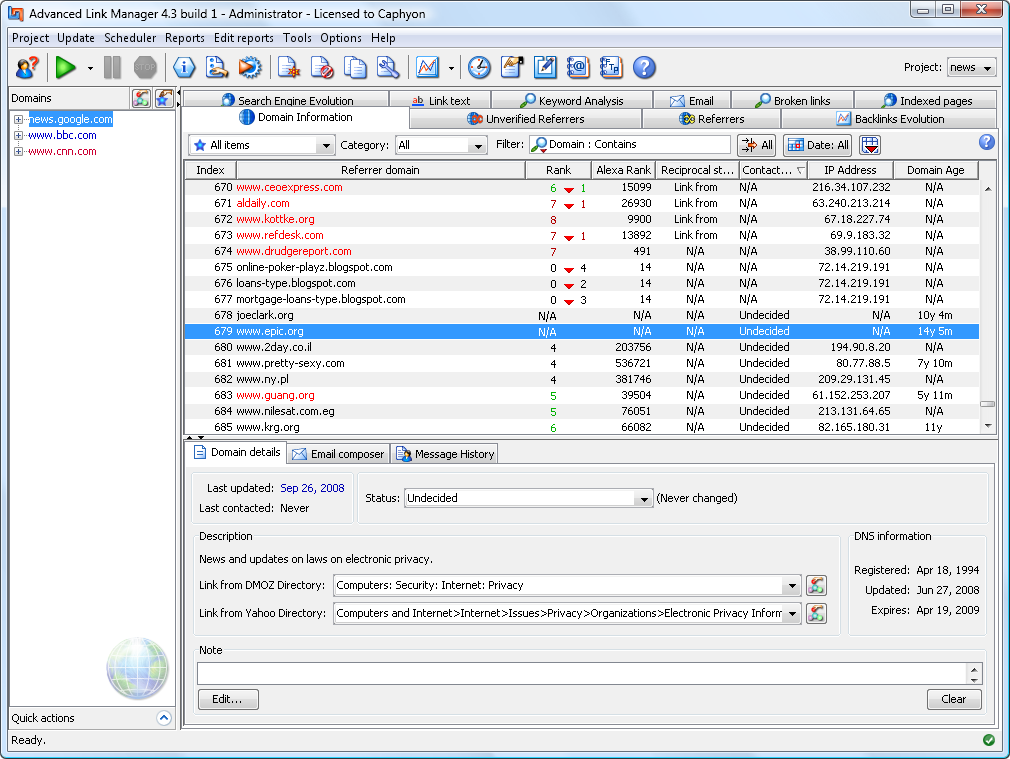
Task: Open the Tools menu
Action: (297, 38)
